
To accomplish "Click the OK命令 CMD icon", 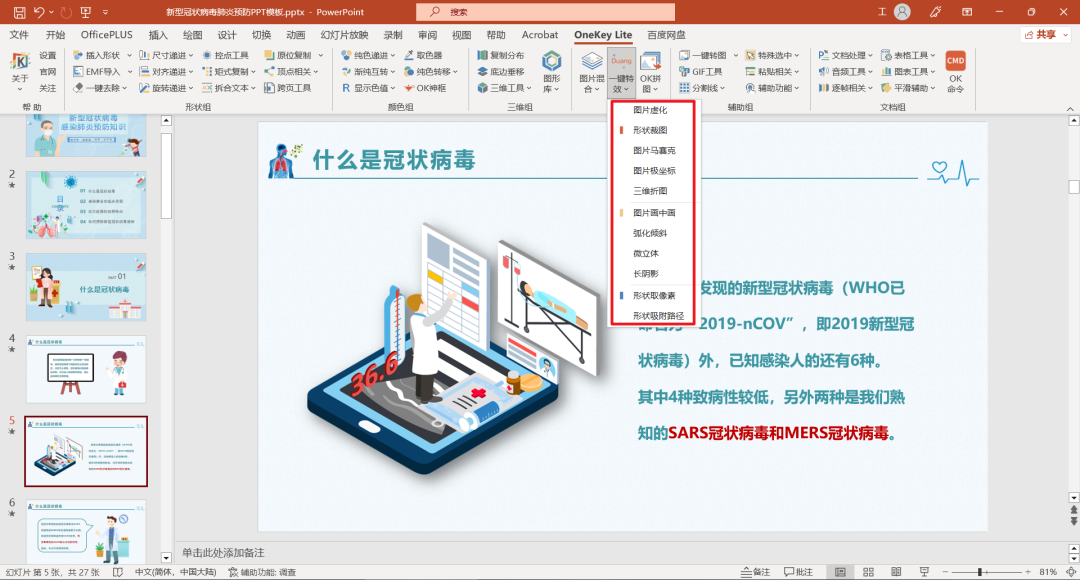I will click(x=955, y=61).
